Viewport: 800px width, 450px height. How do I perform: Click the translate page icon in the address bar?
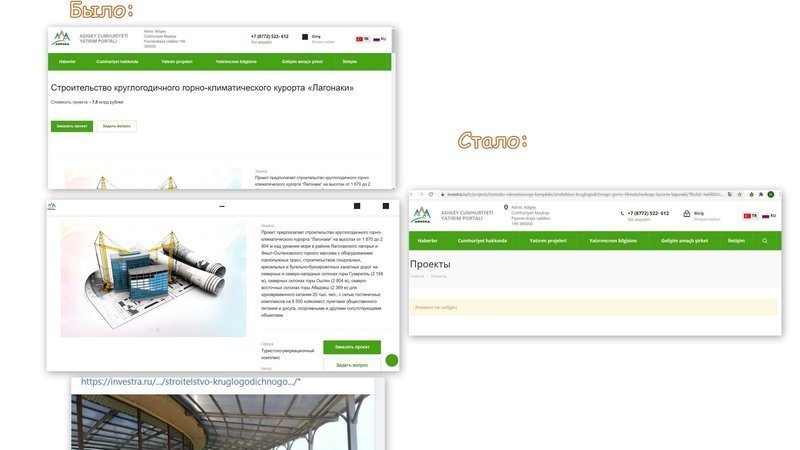click(x=730, y=194)
